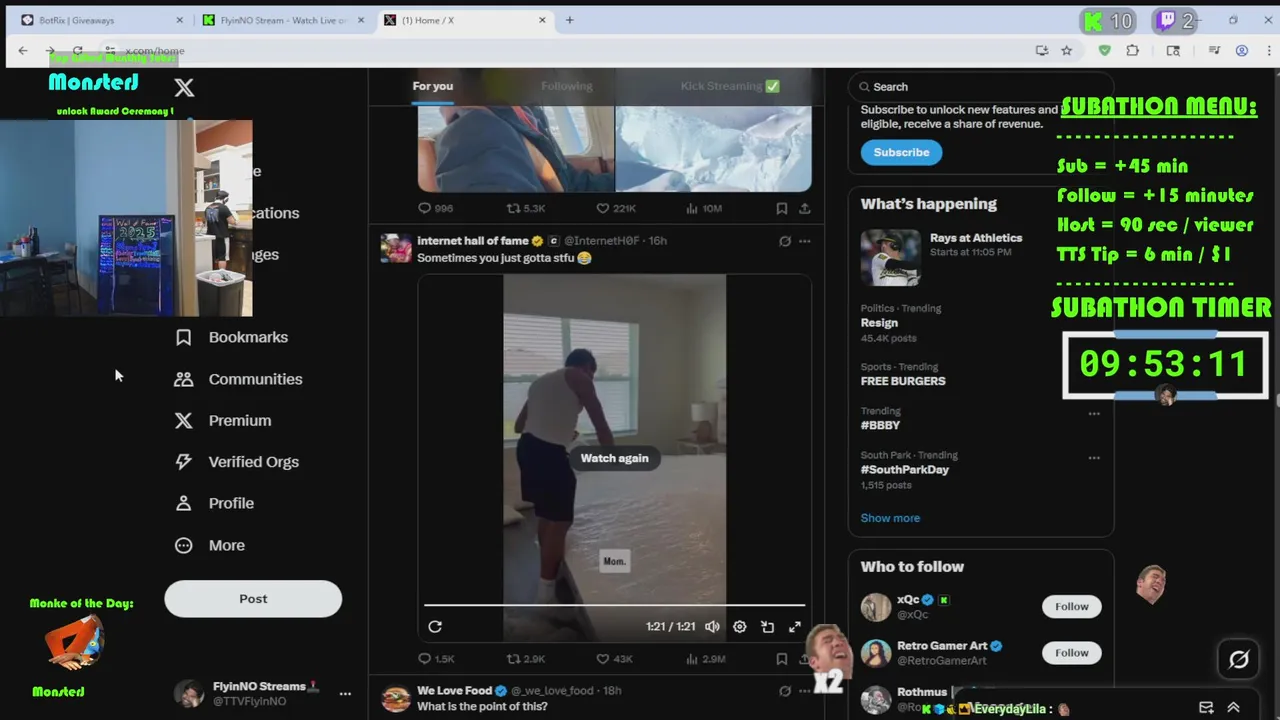Click the video progress bar
The height and width of the screenshot is (720, 1280).
614,605
